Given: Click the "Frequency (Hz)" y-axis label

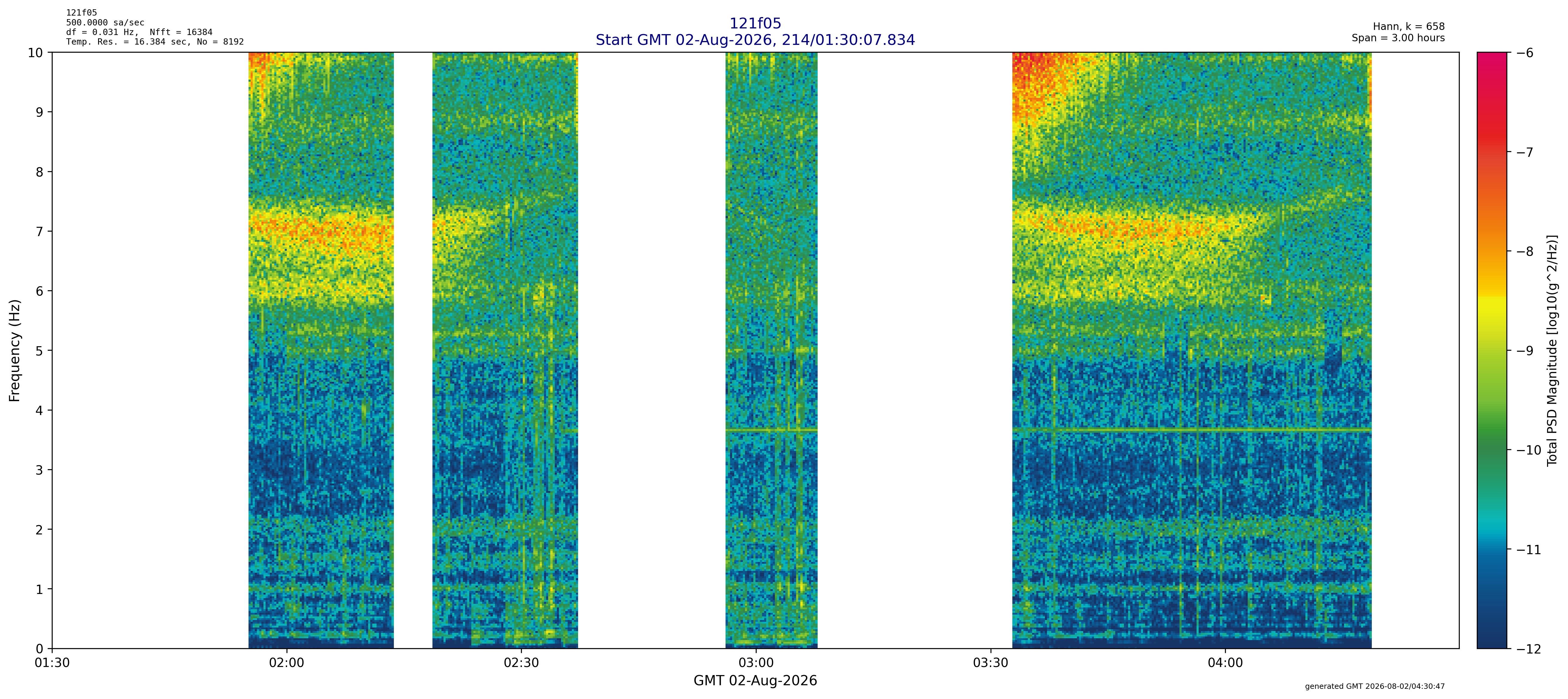Looking at the screenshot, I should pyautogui.click(x=15, y=350).
